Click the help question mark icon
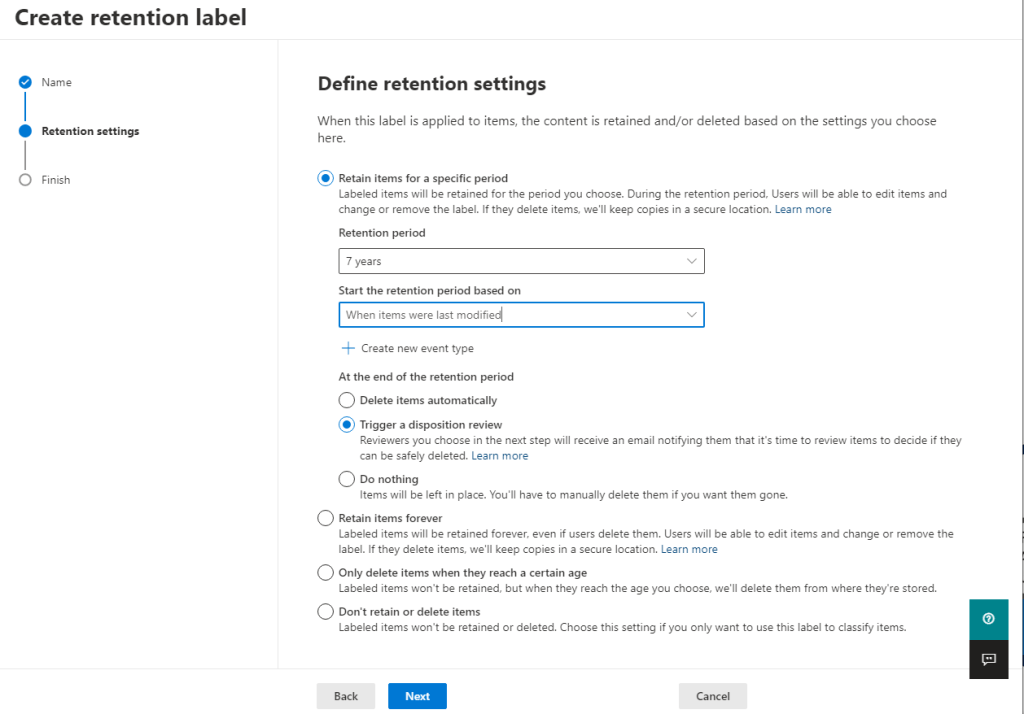Screen dimensions: 1024x714 point(988,619)
